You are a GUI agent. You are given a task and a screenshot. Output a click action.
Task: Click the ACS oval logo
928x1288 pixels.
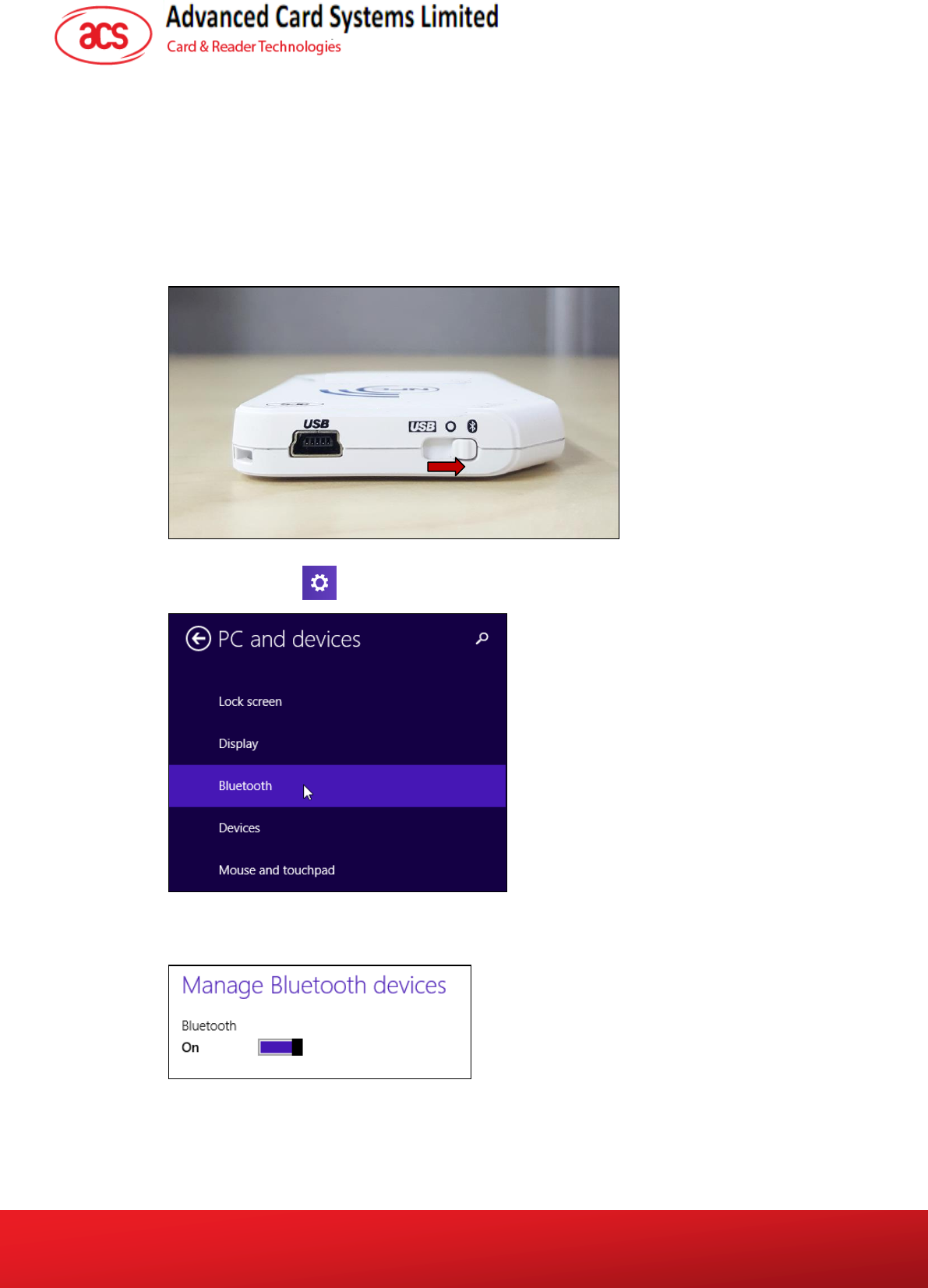(104, 35)
